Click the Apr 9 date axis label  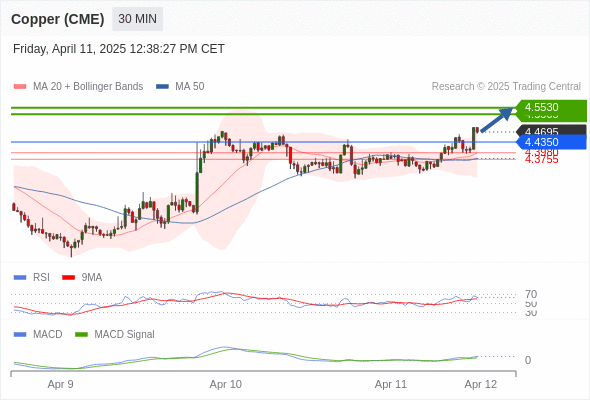point(60,384)
